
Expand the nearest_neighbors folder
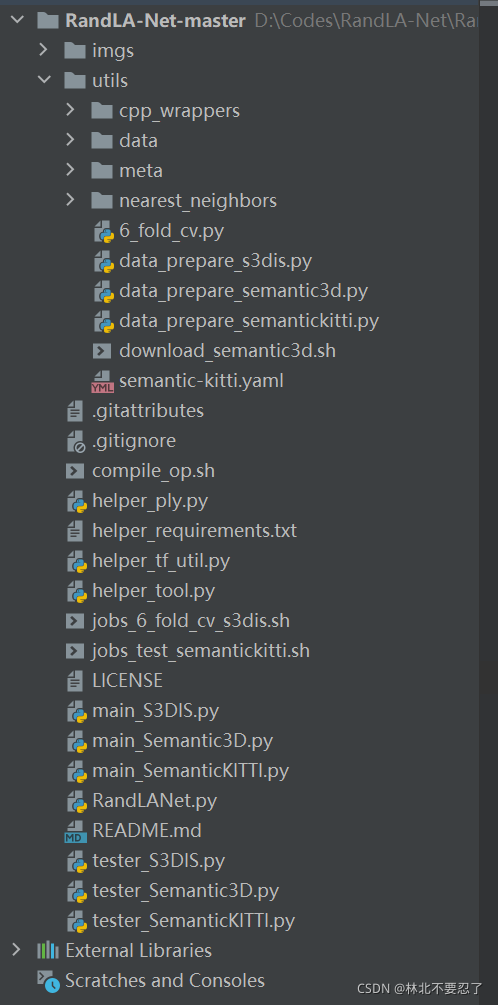(71, 201)
